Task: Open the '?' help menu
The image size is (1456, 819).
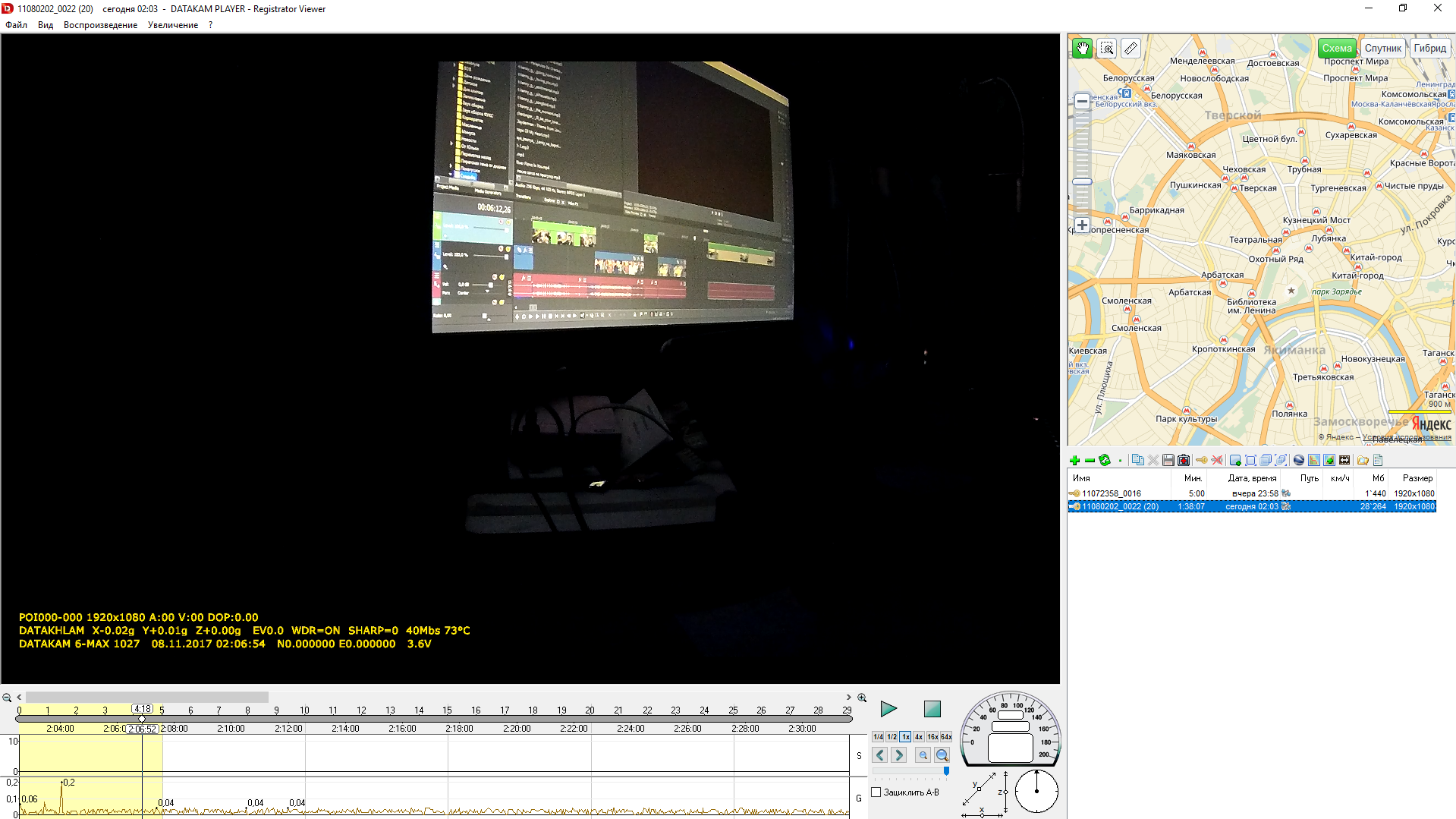Action: point(211,25)
